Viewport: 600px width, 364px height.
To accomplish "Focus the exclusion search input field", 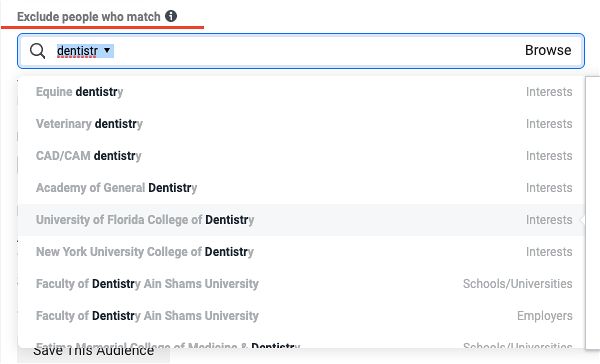I will click(301, 51).
